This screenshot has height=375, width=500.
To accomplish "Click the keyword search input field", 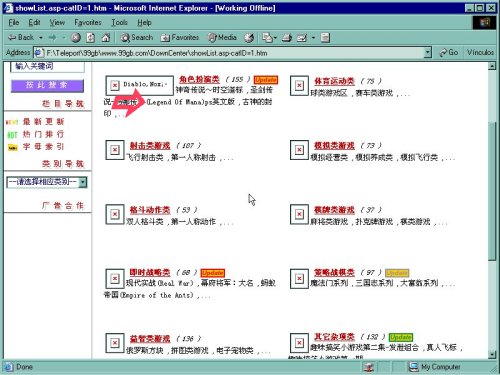I will (47, 66).
